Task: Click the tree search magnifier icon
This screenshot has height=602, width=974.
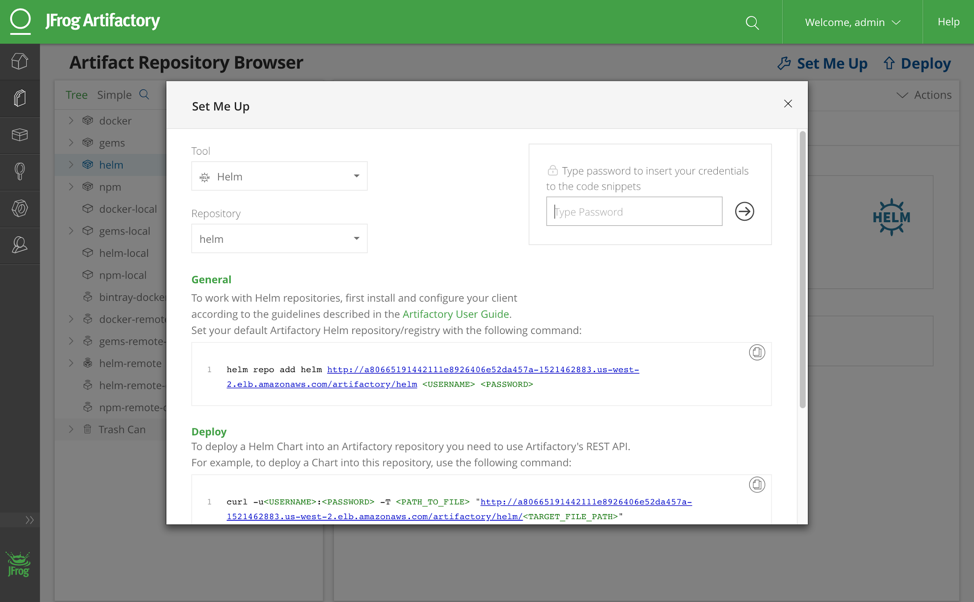Action: (144, 94)
